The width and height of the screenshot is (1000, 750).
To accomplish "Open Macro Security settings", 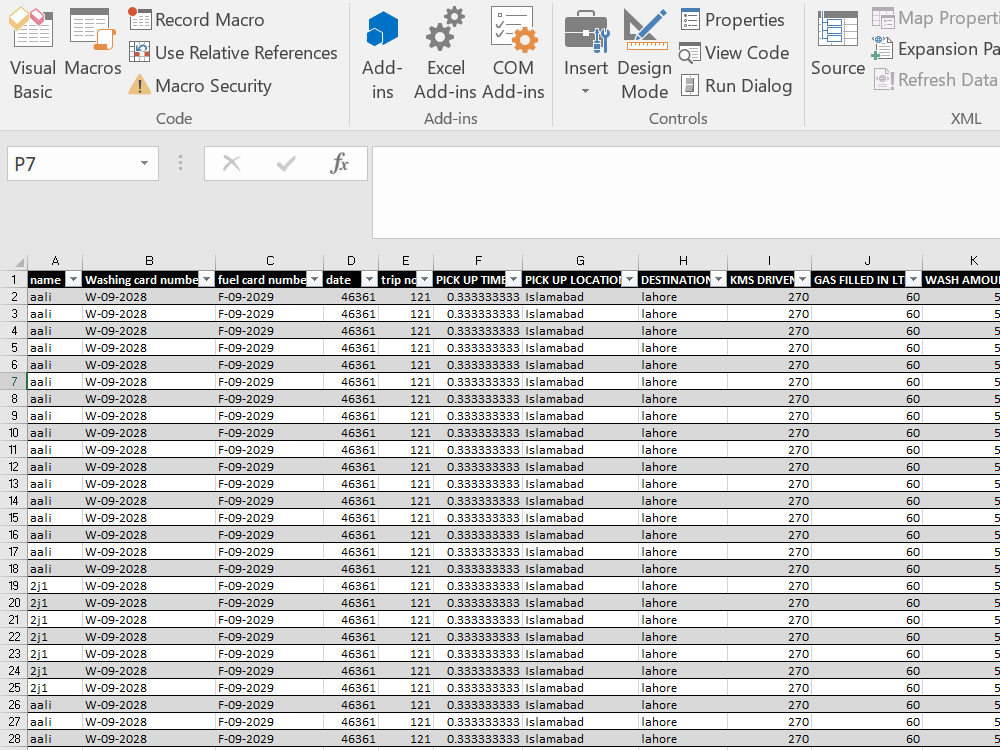I will tap(200, 85).
